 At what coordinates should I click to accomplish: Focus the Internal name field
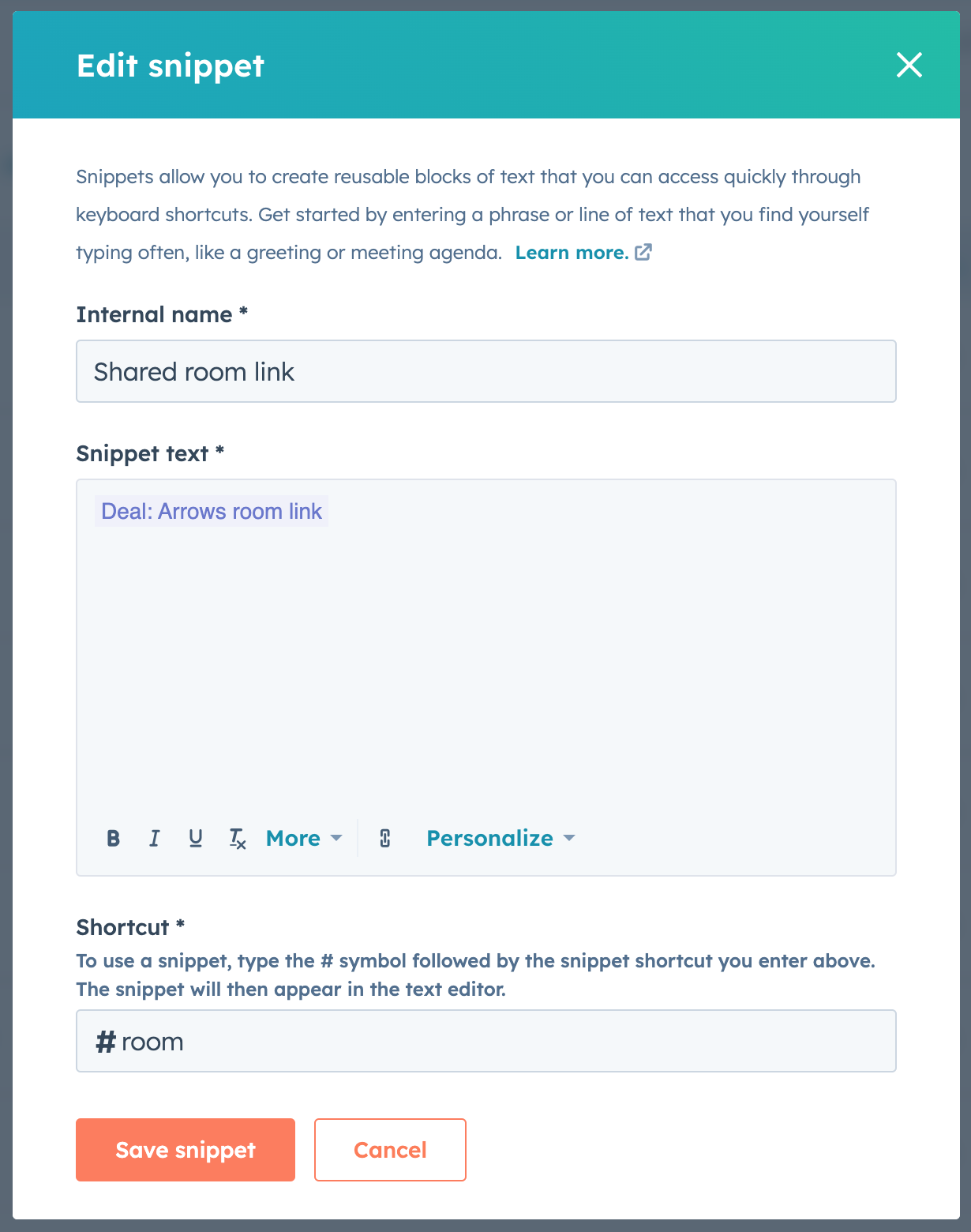tap(485, 371)
